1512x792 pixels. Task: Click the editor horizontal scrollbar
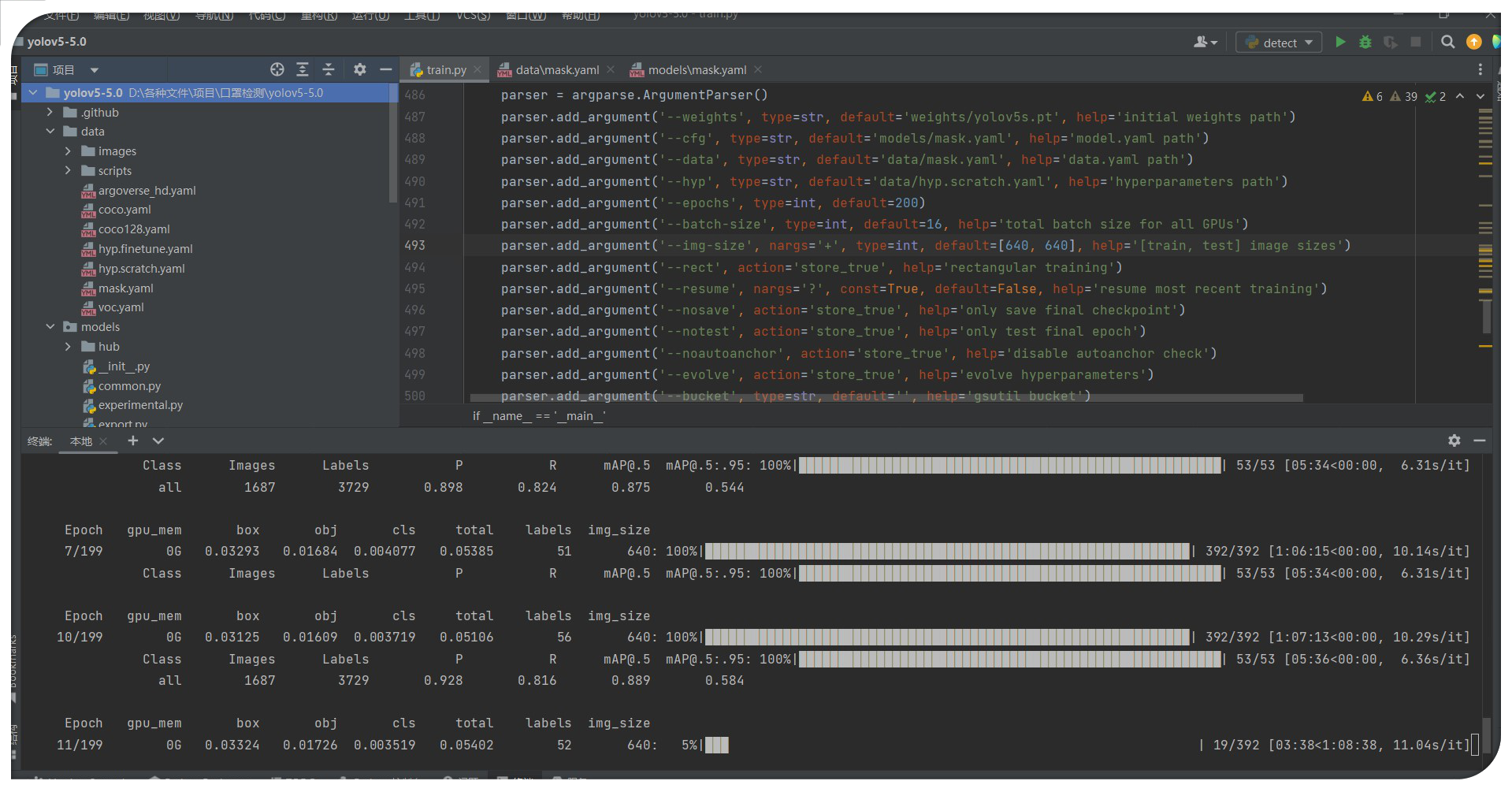[x=886, y=399]
